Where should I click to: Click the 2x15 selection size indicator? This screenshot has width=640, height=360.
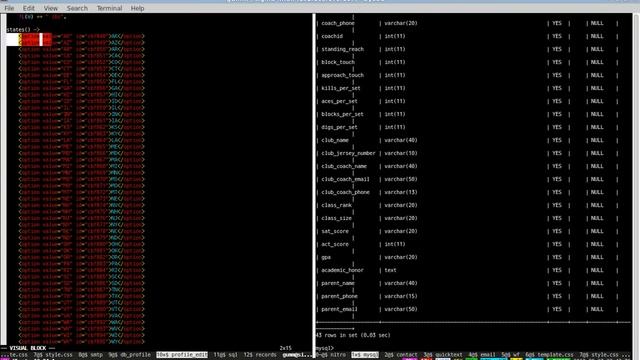pyautogui.click(x=286, y=348)
